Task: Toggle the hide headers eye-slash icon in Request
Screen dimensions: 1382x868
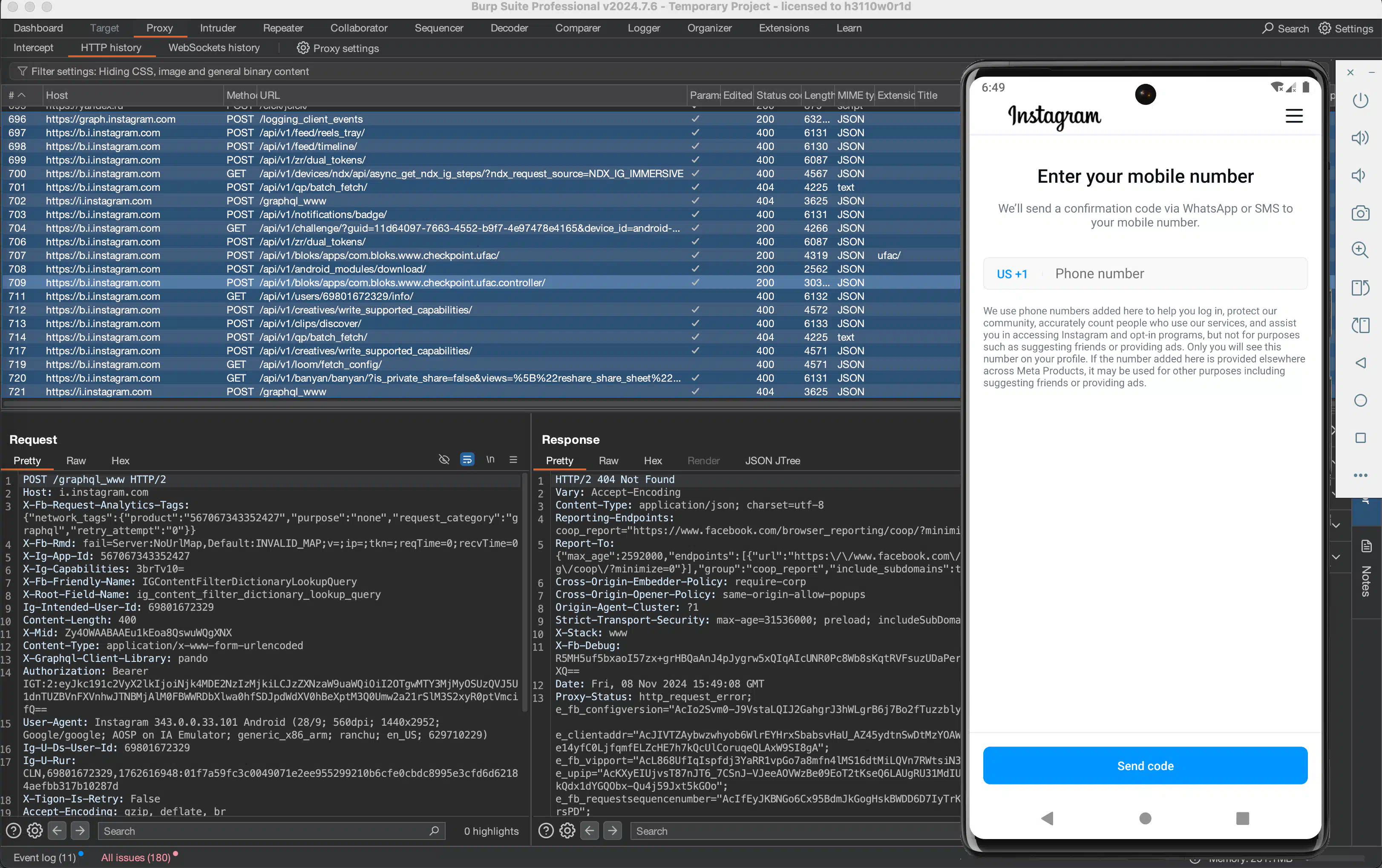Action: tap(443, 460)
